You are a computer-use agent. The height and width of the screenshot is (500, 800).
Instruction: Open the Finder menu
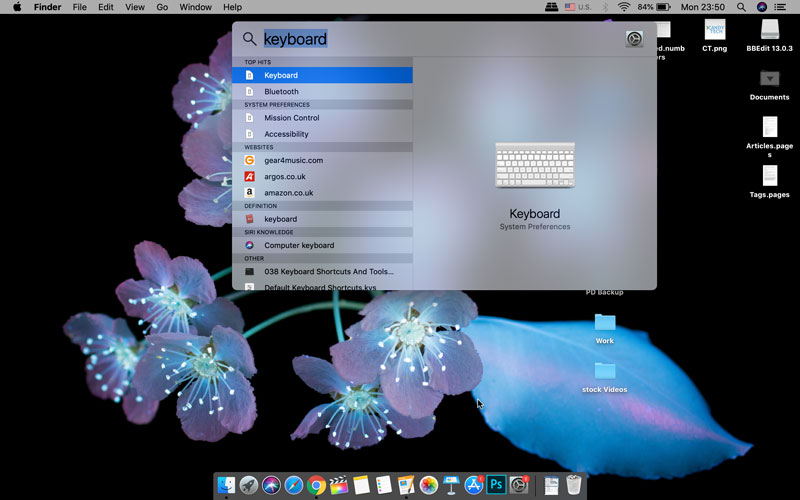coord(47,7)
